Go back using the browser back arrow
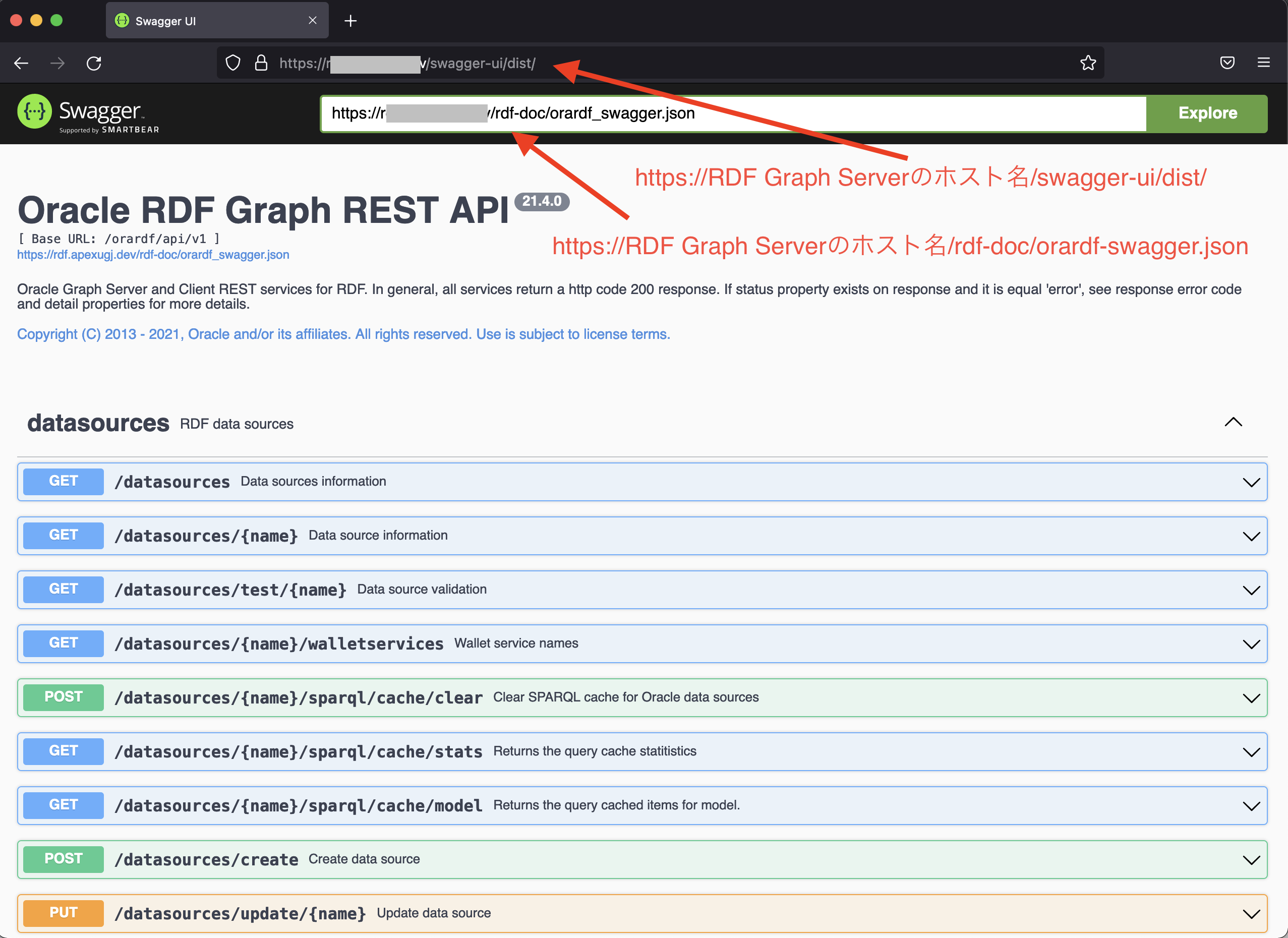Image resolution: width=1288 pixels, height=938 pixels. (22, 63)
